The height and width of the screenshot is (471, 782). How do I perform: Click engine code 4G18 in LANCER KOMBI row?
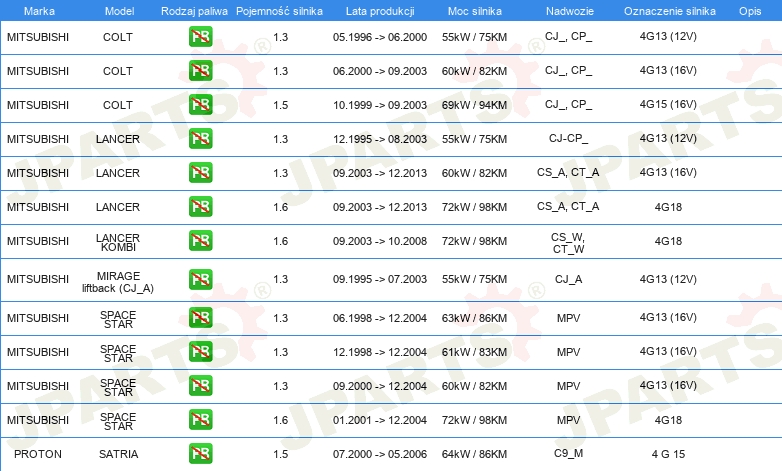coord(668,241)
